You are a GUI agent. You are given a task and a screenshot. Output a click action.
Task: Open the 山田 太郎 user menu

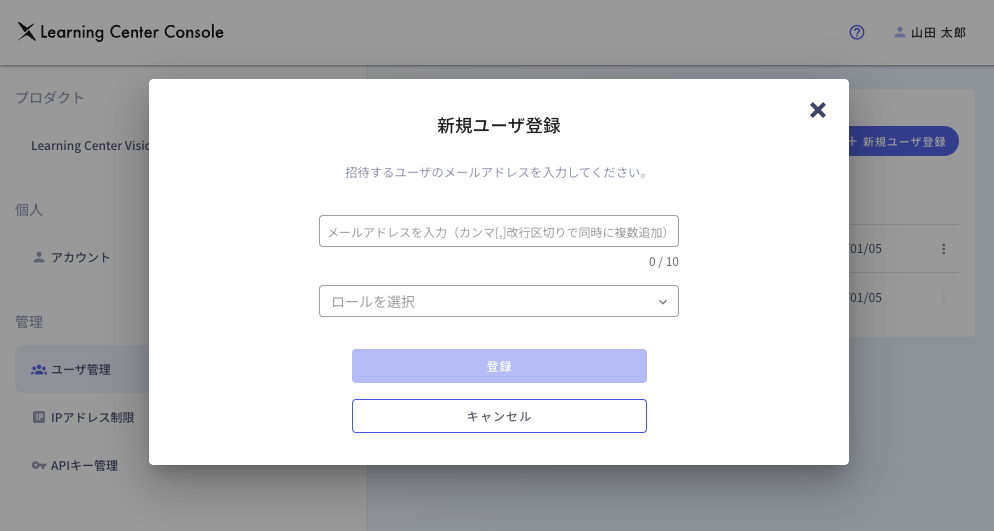[938, 32]
